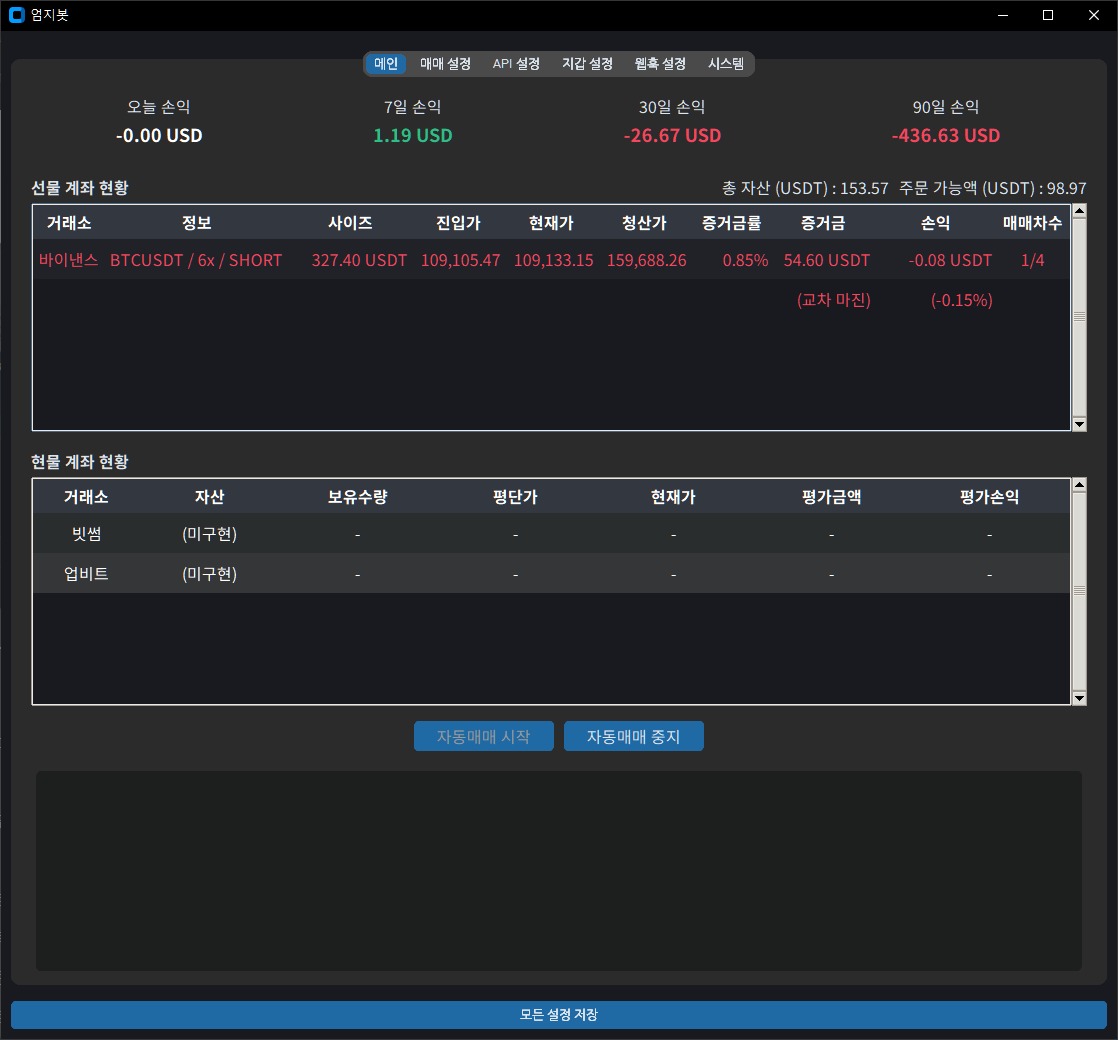
Task: Save settings with 모든 설정 저장 button
Action: (x=557, y=1014)
